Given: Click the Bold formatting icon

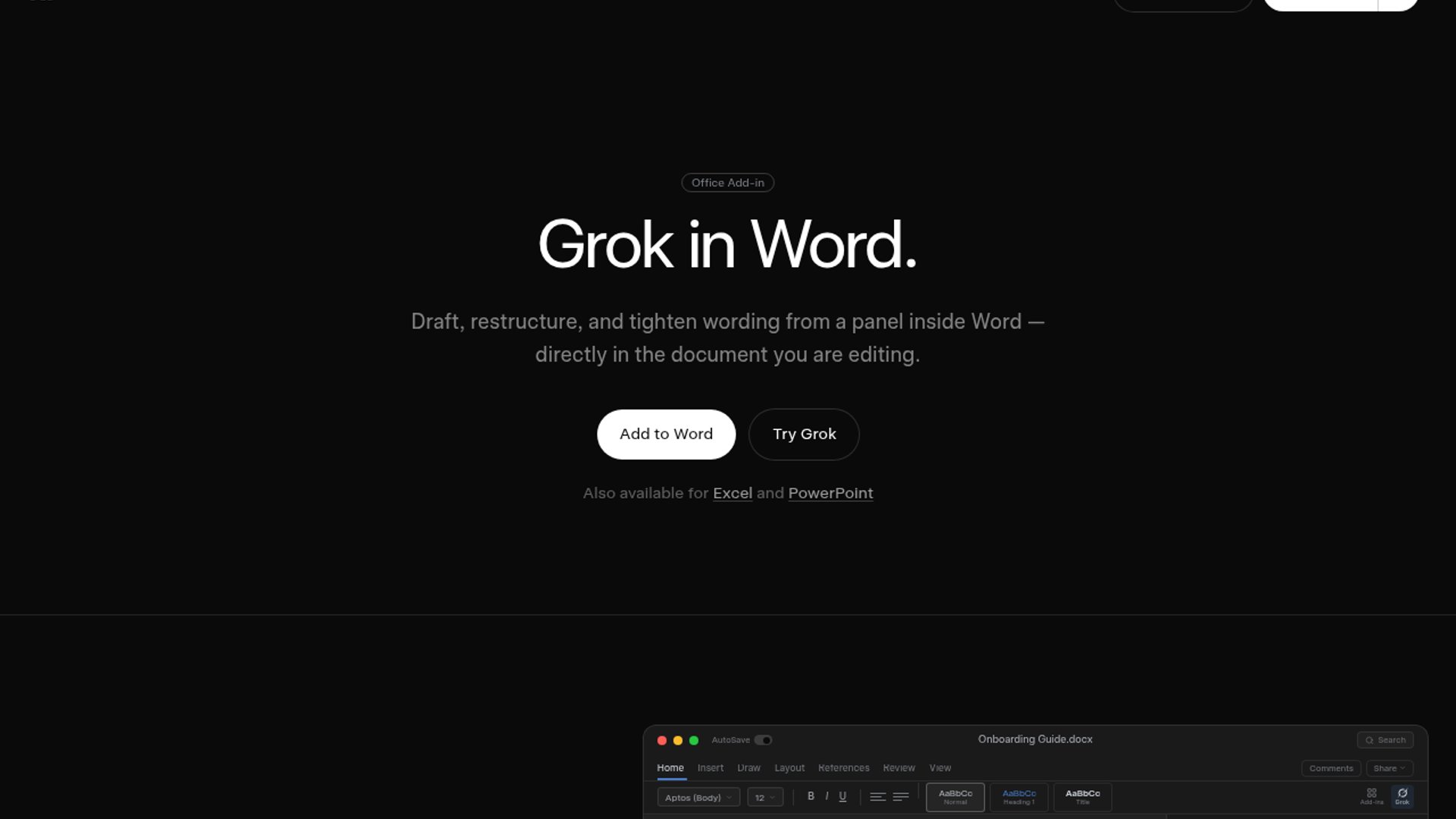Looking at the screenshot, I should click(811, 796).
